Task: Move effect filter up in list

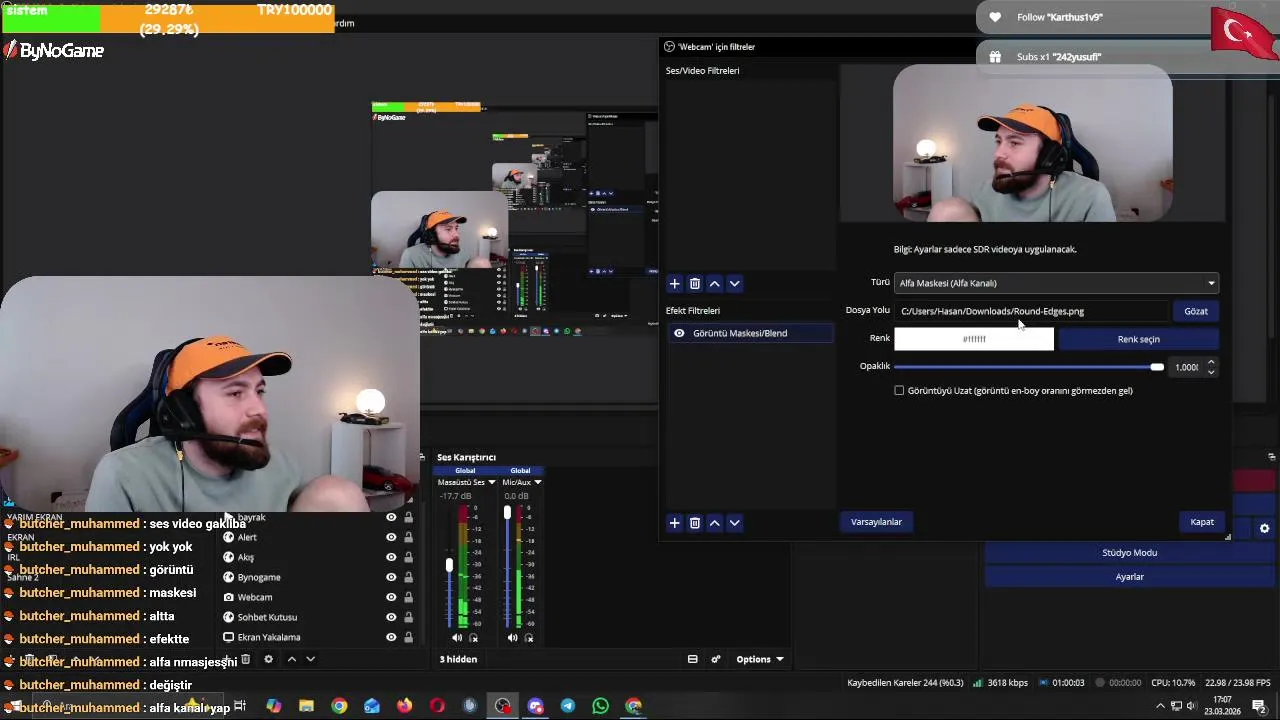Action: 714,523
